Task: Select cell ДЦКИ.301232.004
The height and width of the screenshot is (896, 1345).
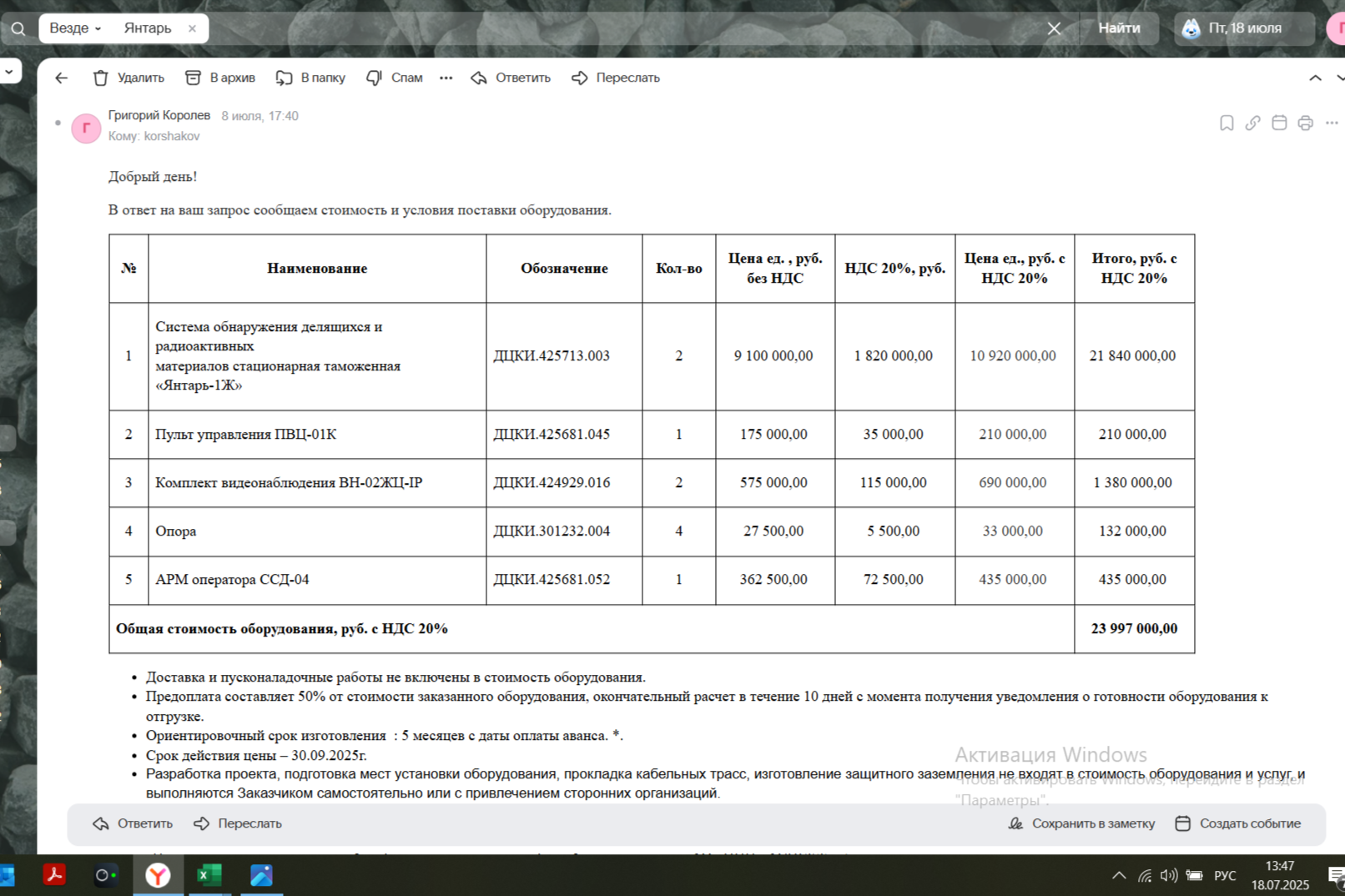Action: [564, 531]
